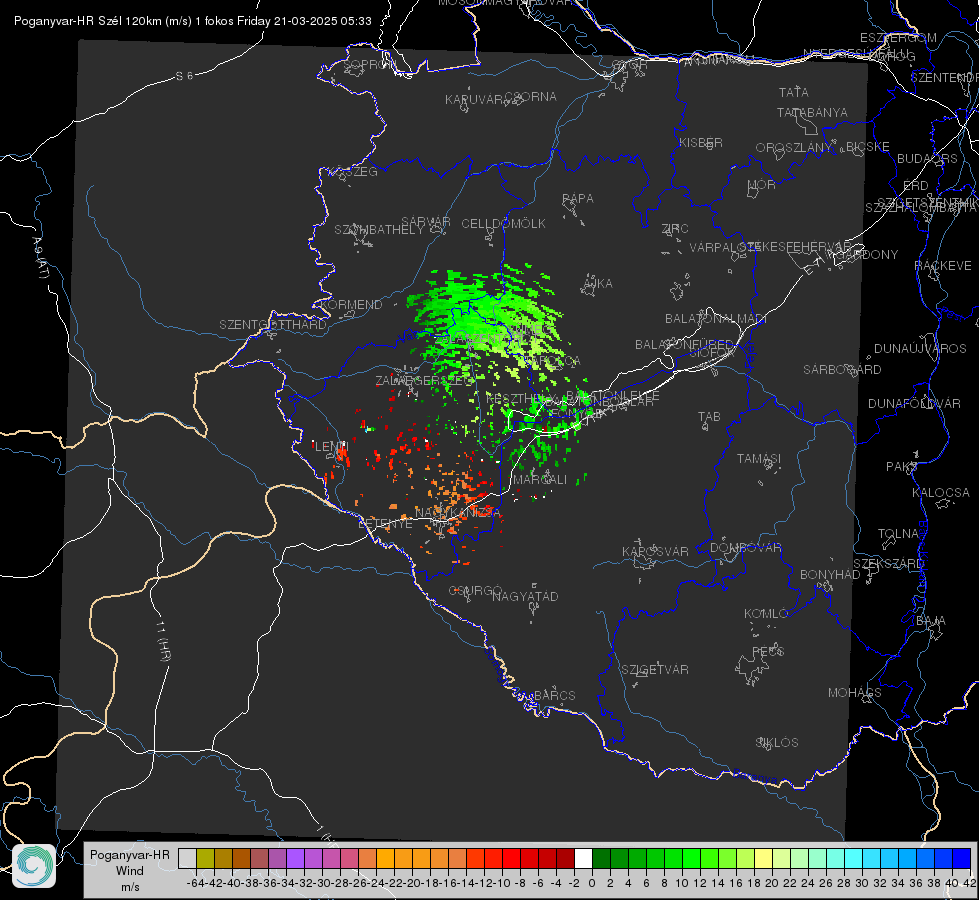The image size is (979, 900).
Task: Click the ZIRC label
Action: [675, 228]
